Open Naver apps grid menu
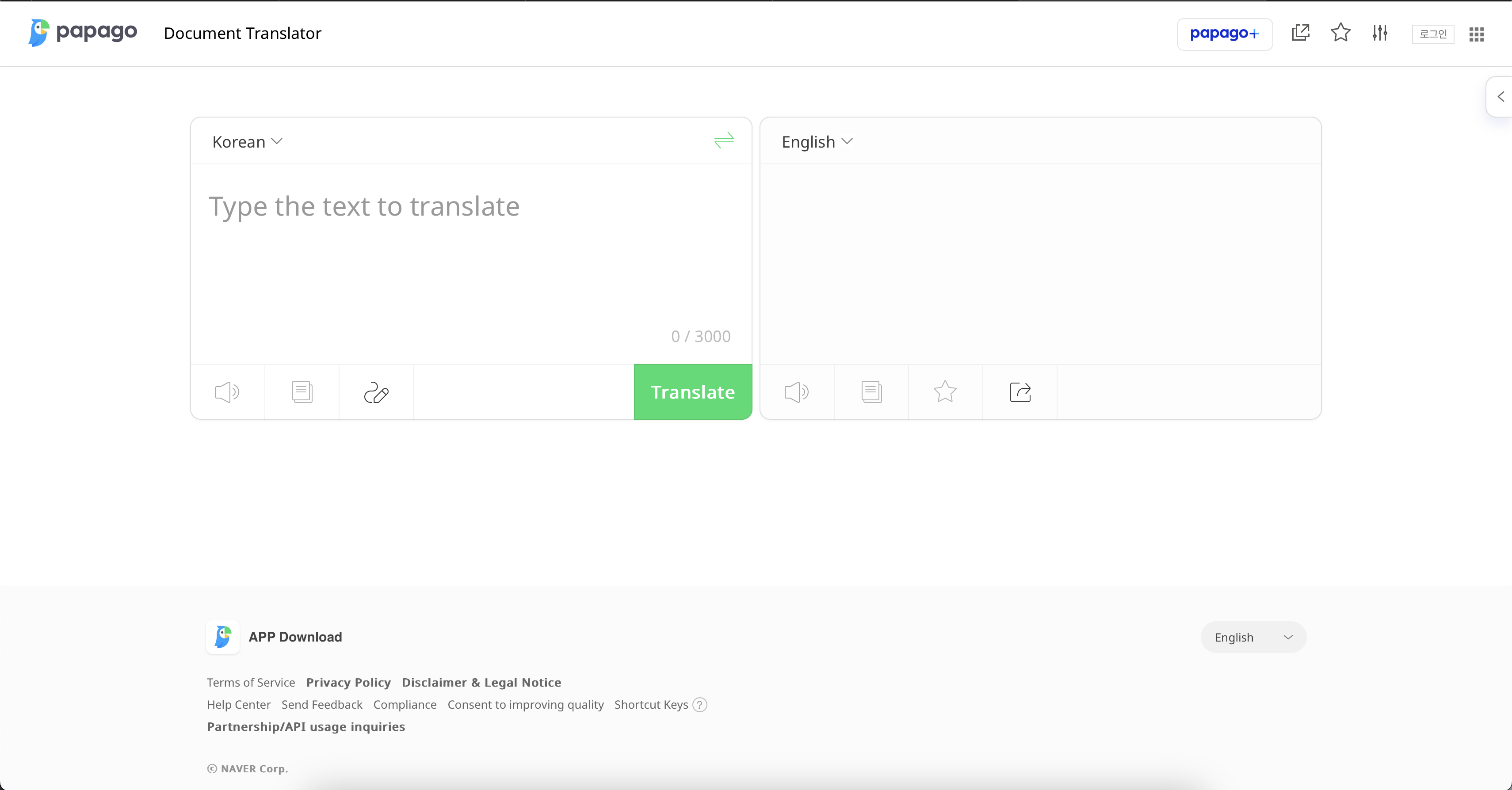 pos(1476,34)
